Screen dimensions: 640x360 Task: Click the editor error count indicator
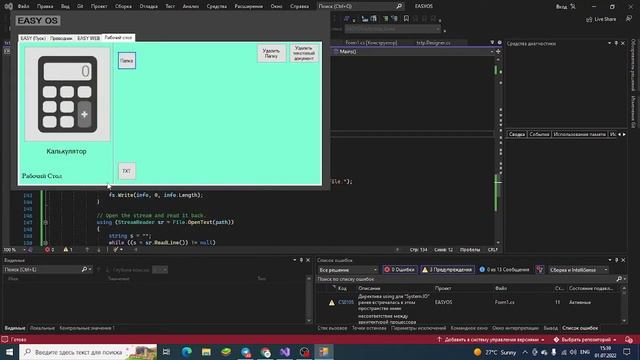pos(49,249)
